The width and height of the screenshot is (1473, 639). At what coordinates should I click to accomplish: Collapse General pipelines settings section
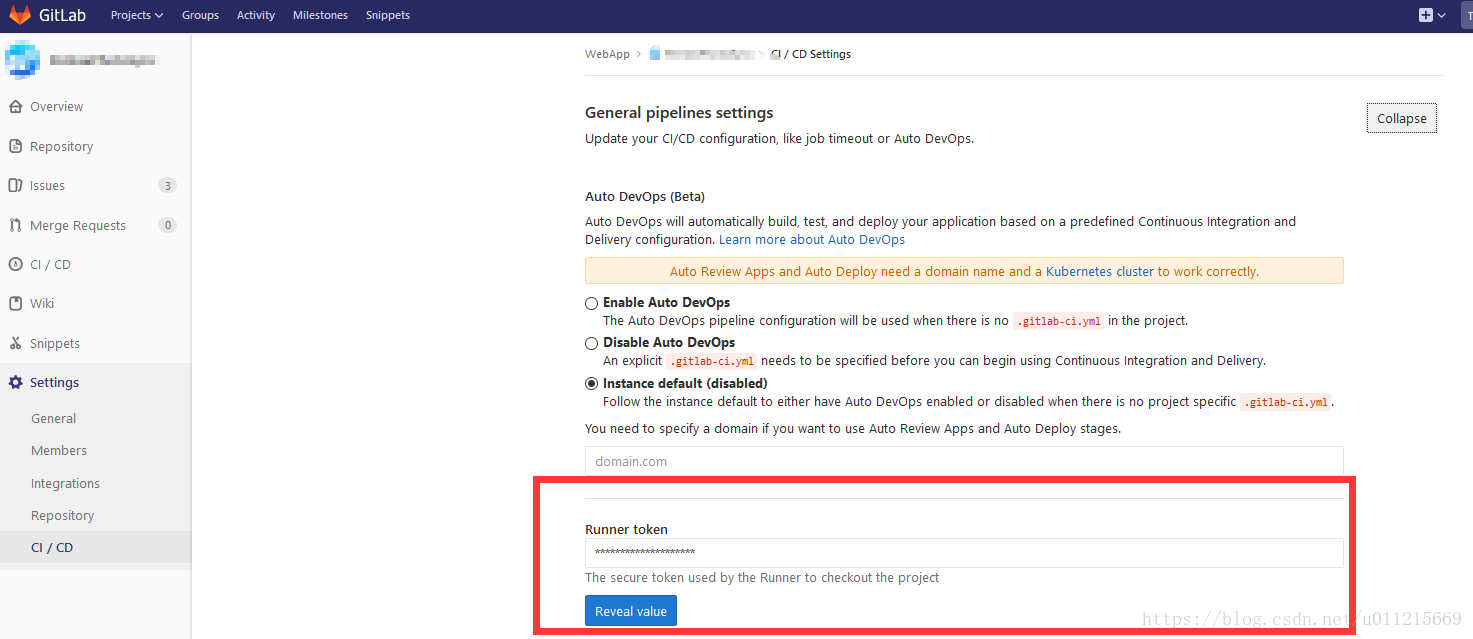[x=1401, y=118]
